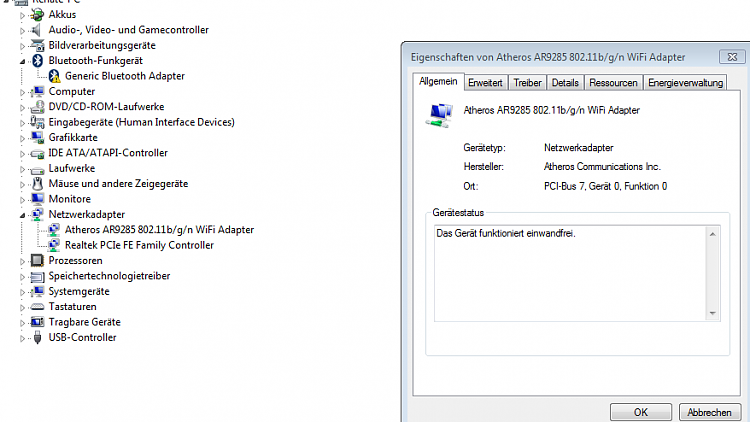
Task: Select the Tragbare Geräte label
Action: tap(85, 322)
